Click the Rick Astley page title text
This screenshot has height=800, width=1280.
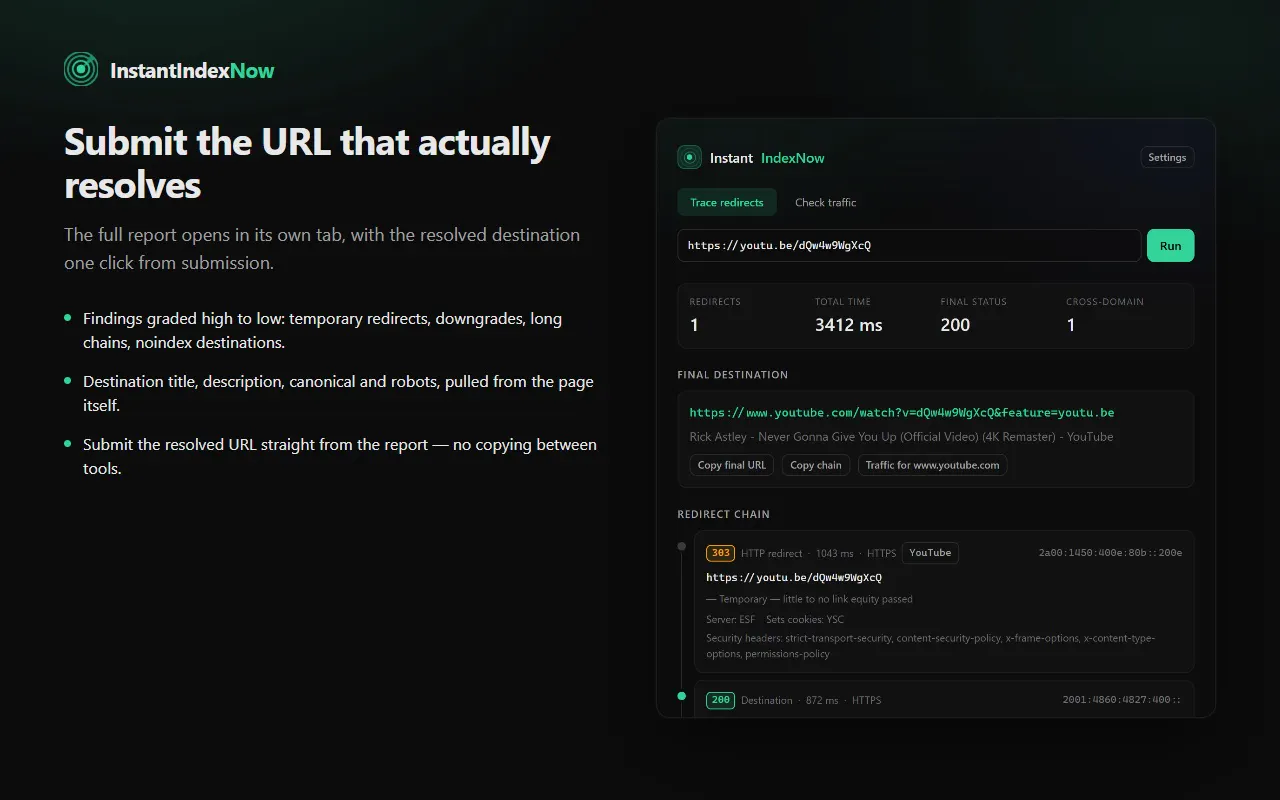pos(901,437)
